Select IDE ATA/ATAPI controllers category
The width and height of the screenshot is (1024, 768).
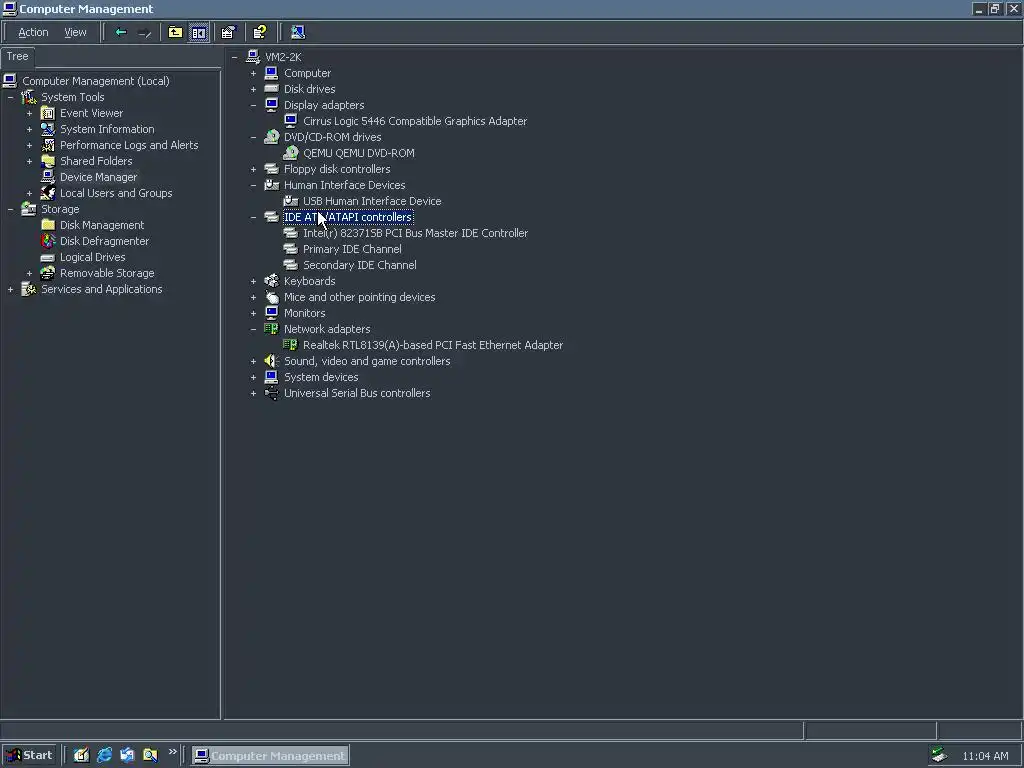coord(348,217)
